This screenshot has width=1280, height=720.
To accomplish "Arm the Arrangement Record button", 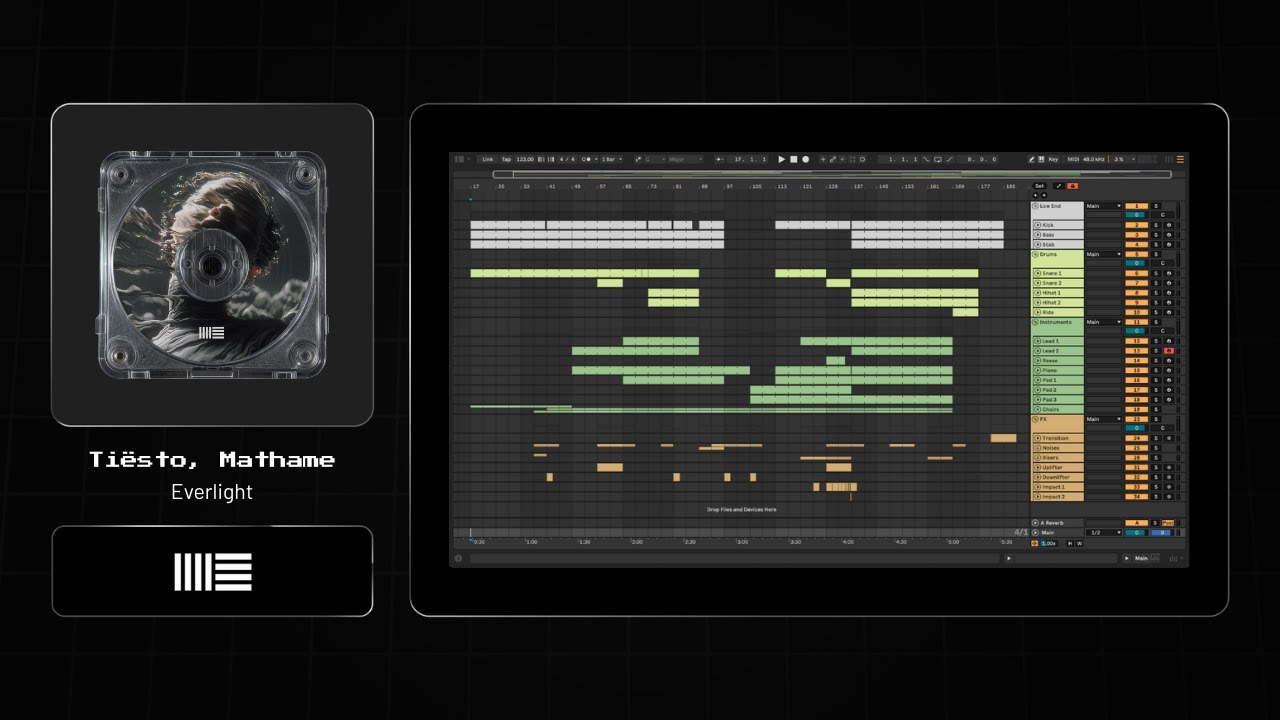I will tap(806, 159).
